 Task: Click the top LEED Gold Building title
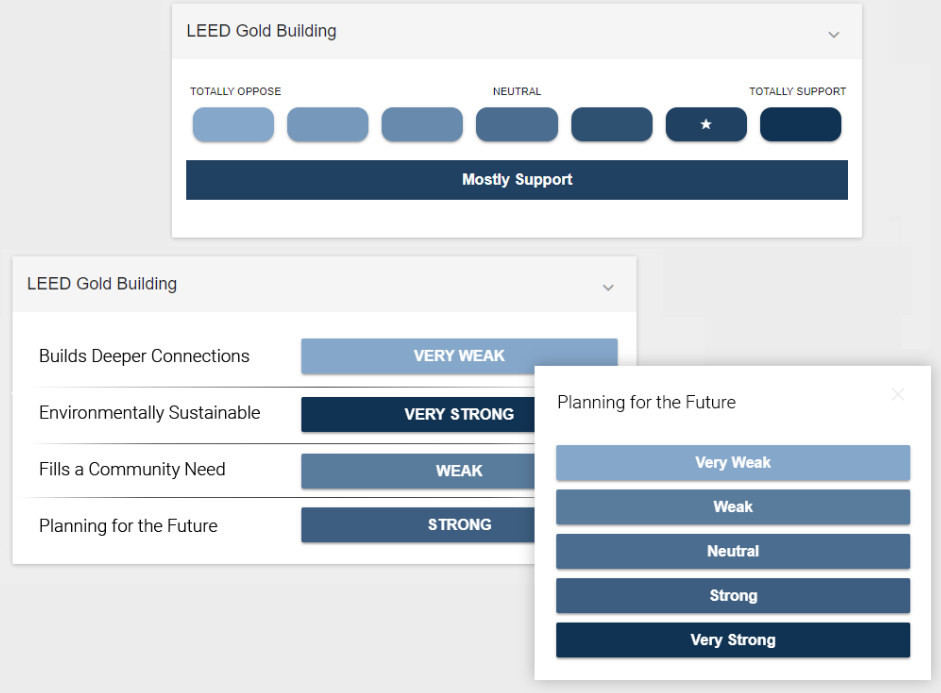(261, 31)
